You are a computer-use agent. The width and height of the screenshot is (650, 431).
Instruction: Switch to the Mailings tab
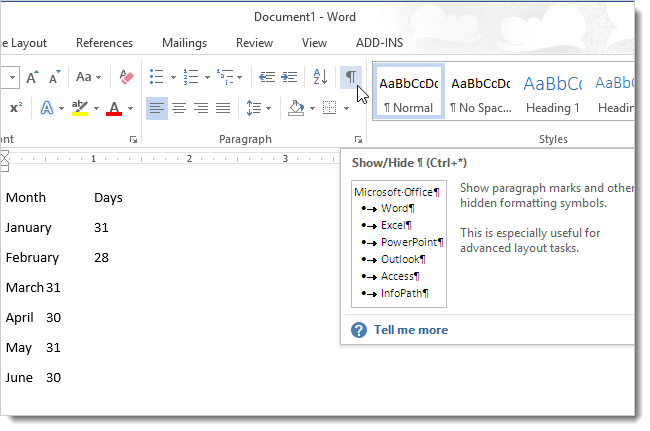click(184, 43)
